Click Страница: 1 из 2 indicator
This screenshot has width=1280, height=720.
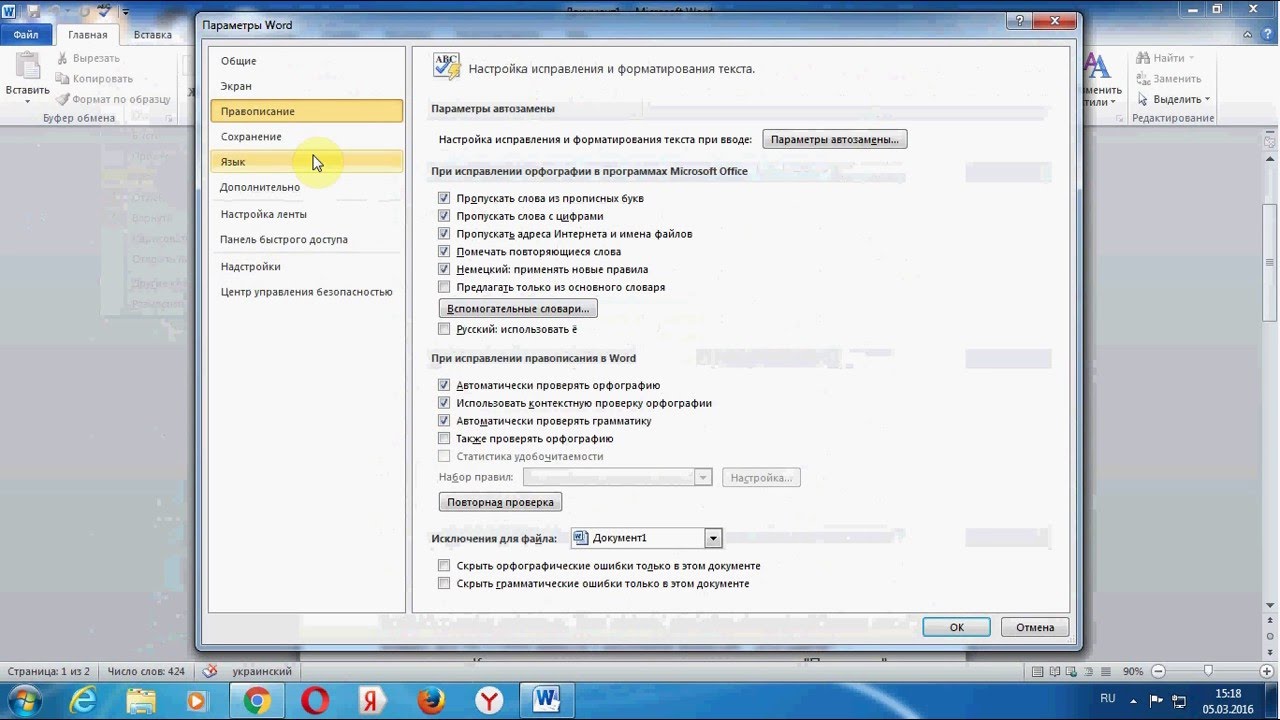point(48,672)
